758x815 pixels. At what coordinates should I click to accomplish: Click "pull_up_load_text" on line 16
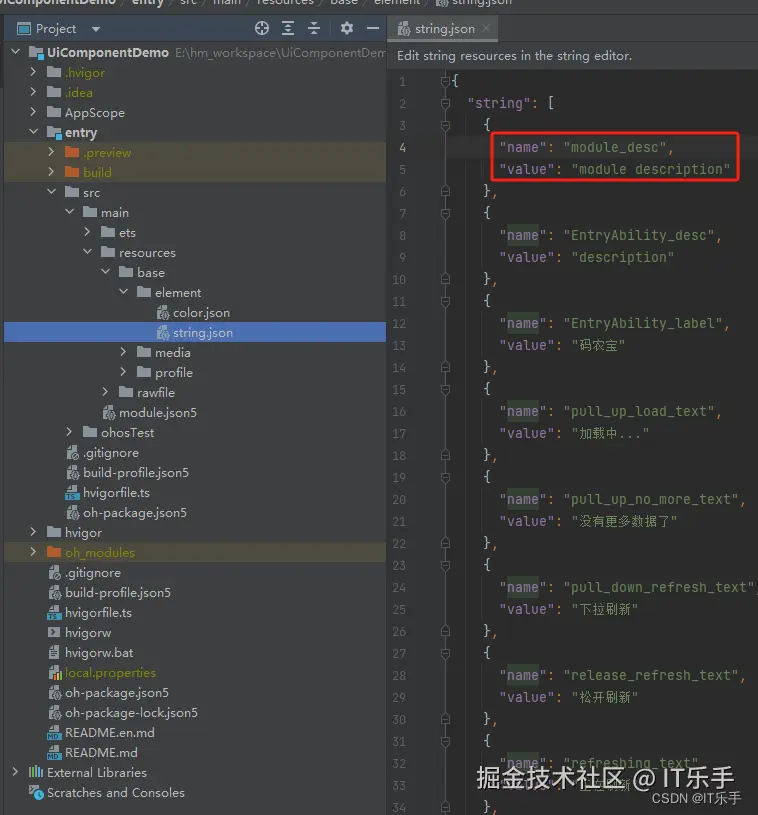pyautogui.click(x=639, y=412)
